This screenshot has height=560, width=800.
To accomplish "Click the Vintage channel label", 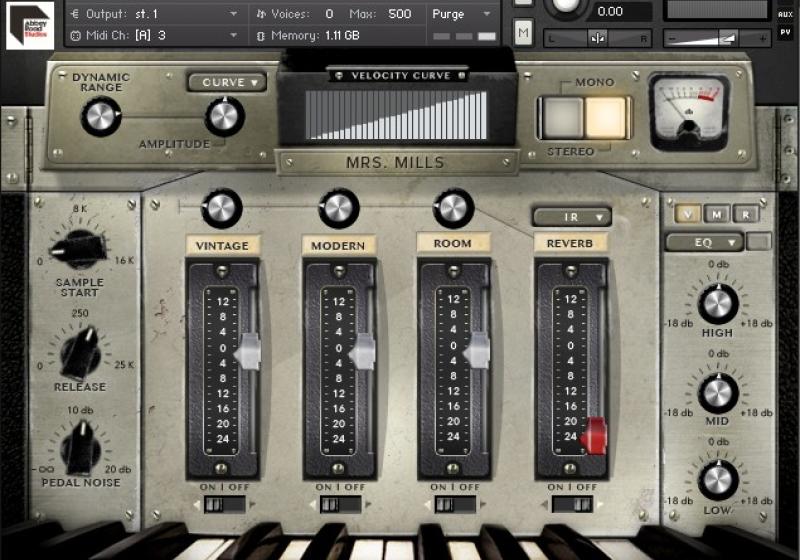I will [x=222, y=245].
